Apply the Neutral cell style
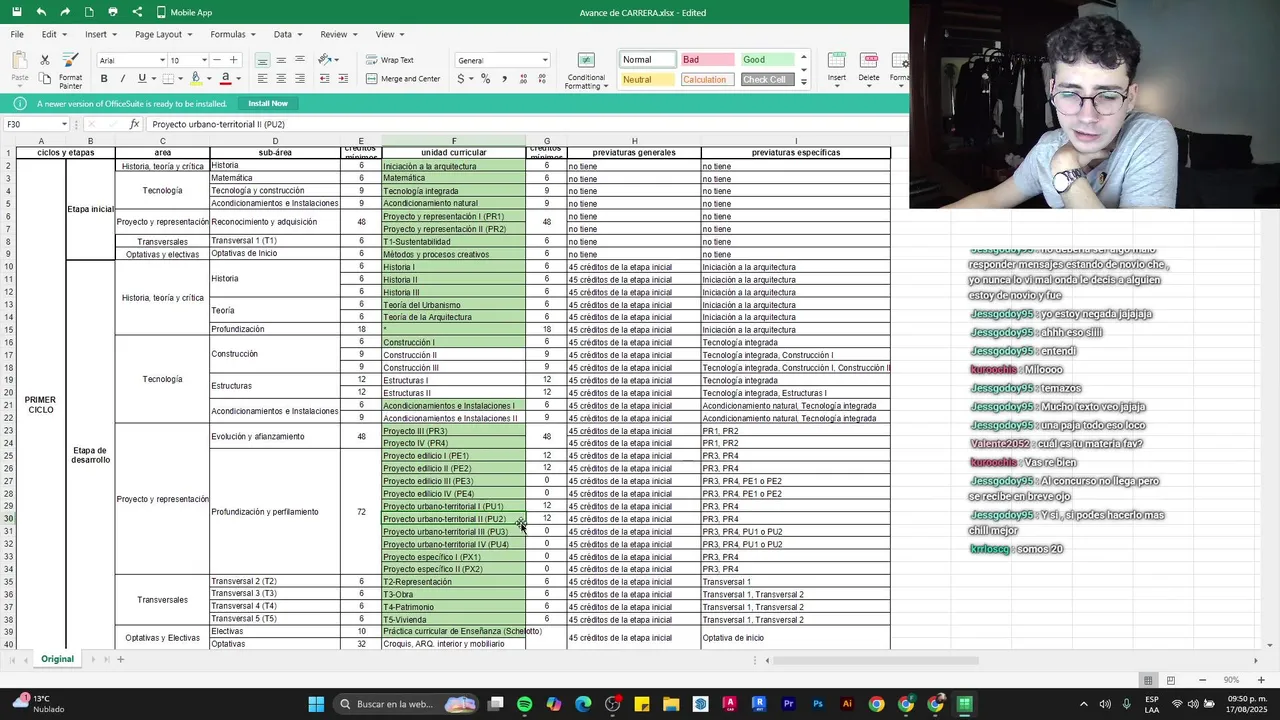This screenshot has width=1280, height=720. (646, 80)
